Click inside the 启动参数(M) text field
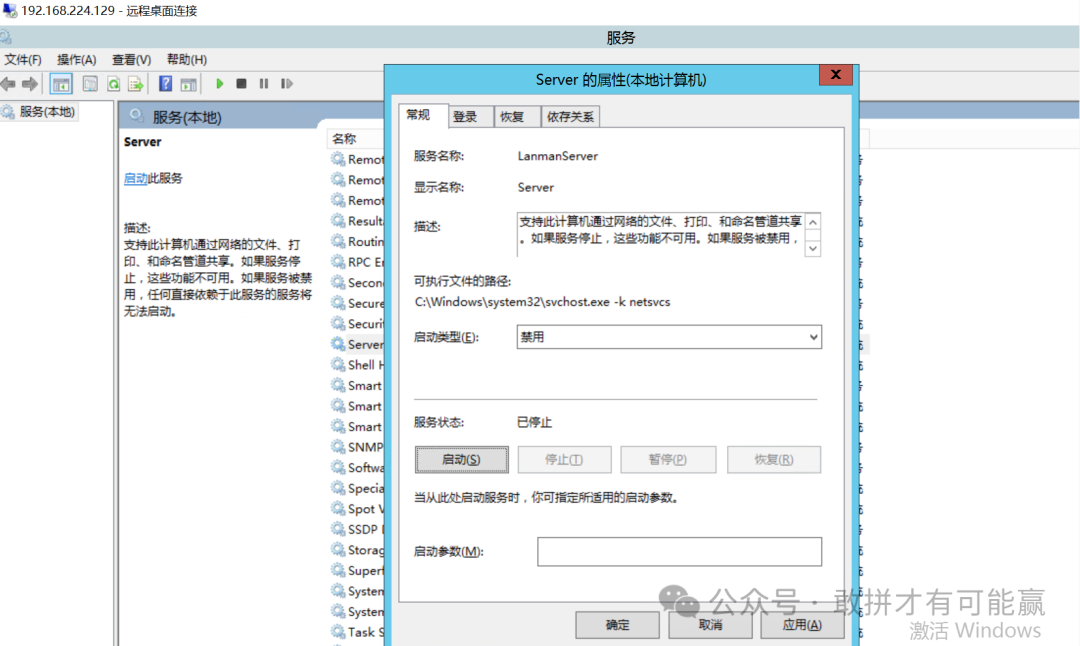Image resolution: width=1080 pixels, height=646 pixels. point(679,552)
